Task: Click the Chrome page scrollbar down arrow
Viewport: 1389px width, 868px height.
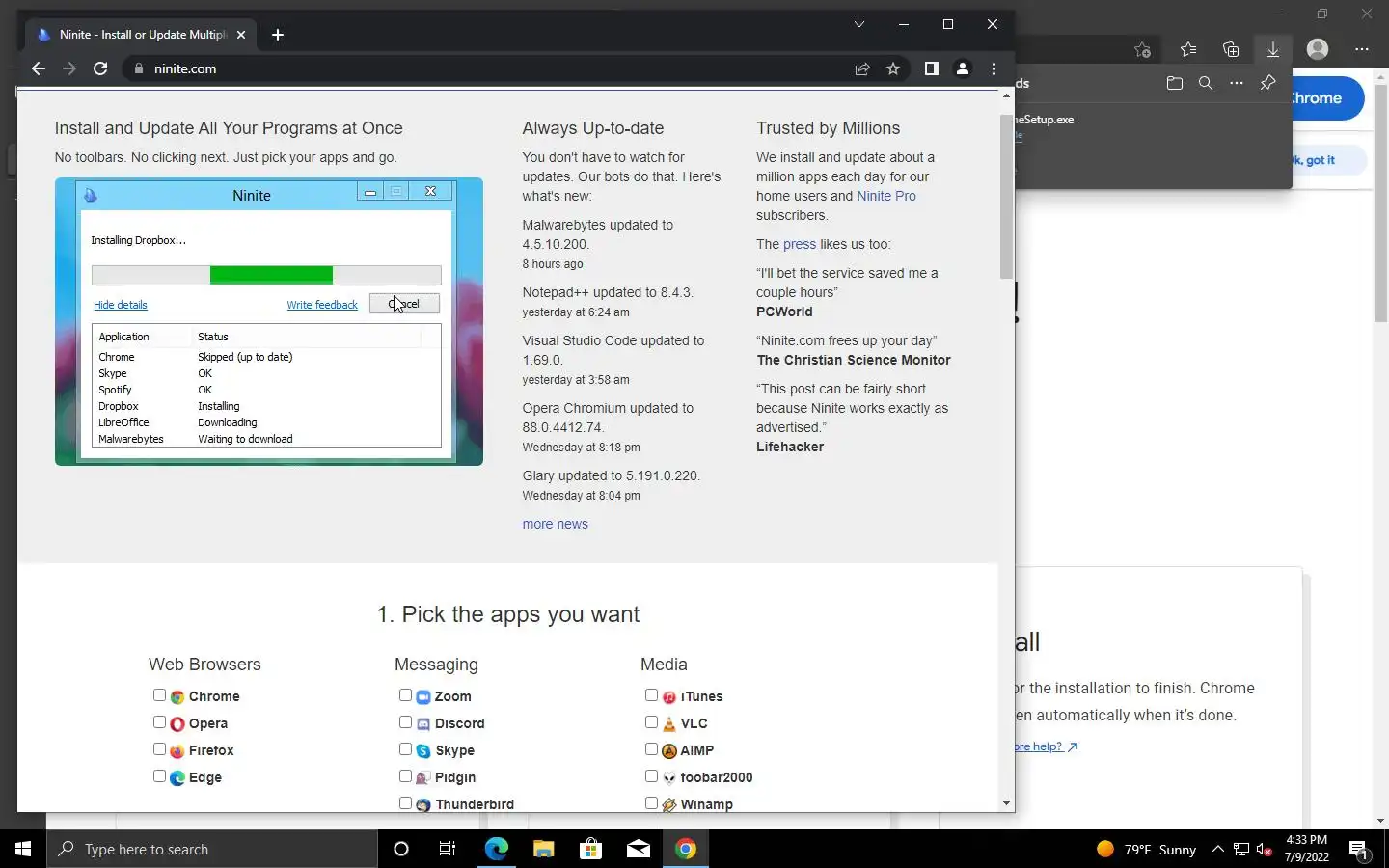Action: coord(1006,803)
